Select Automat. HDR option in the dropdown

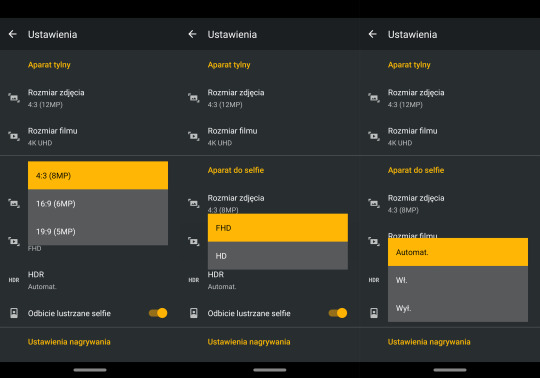click(x=458, y=252)
